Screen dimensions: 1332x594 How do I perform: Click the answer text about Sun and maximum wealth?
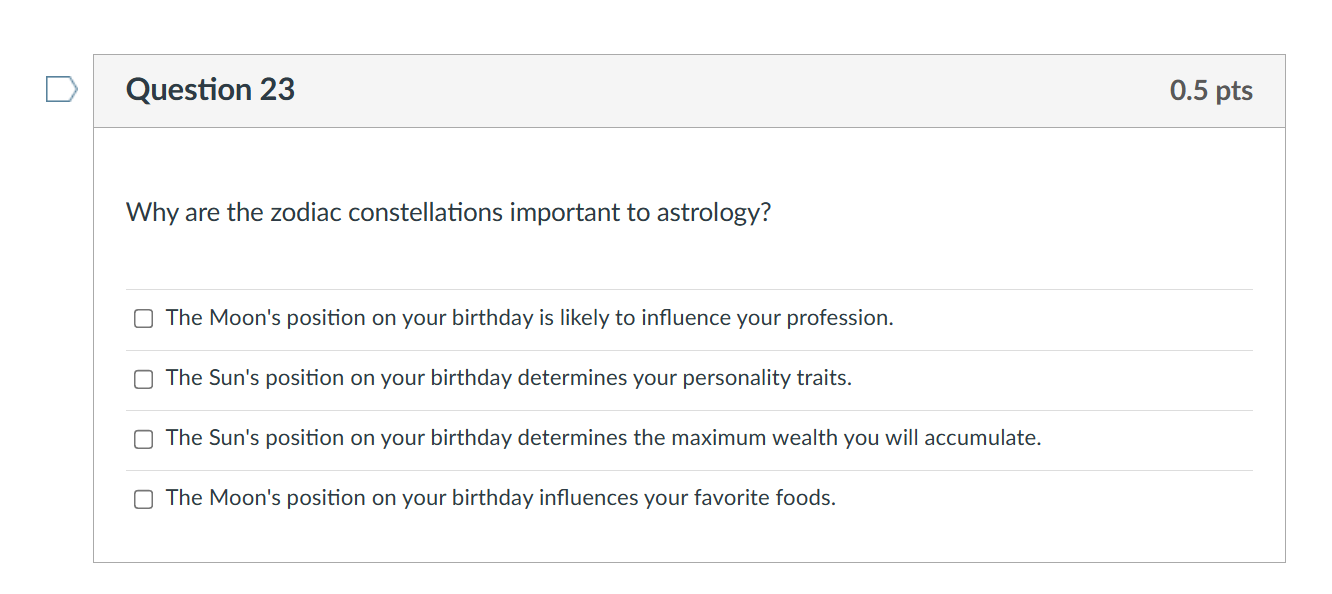[603, 438]
